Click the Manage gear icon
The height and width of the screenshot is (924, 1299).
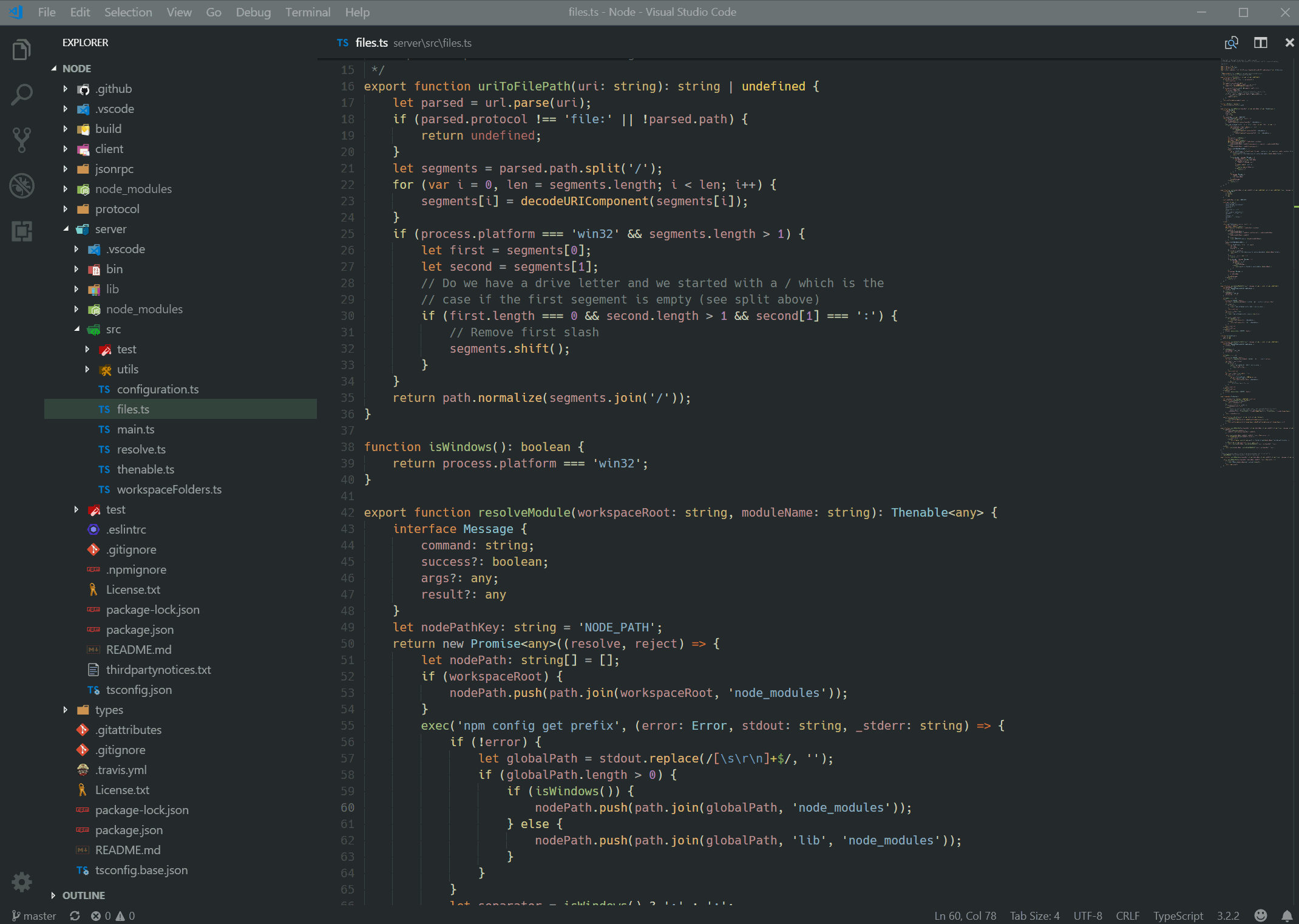[22, 882]
